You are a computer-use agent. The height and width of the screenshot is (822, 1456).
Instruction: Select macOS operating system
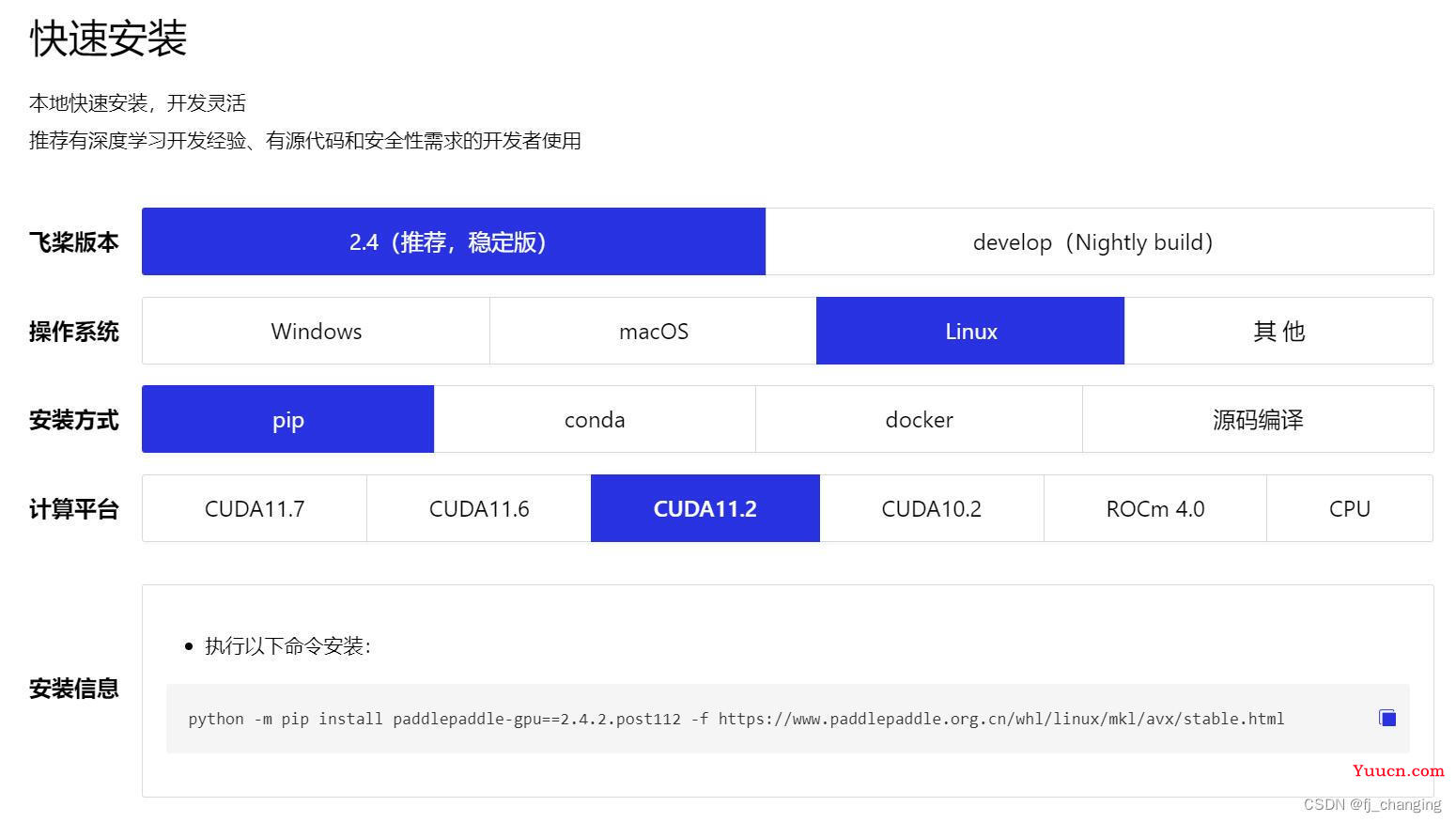[653, 331]
